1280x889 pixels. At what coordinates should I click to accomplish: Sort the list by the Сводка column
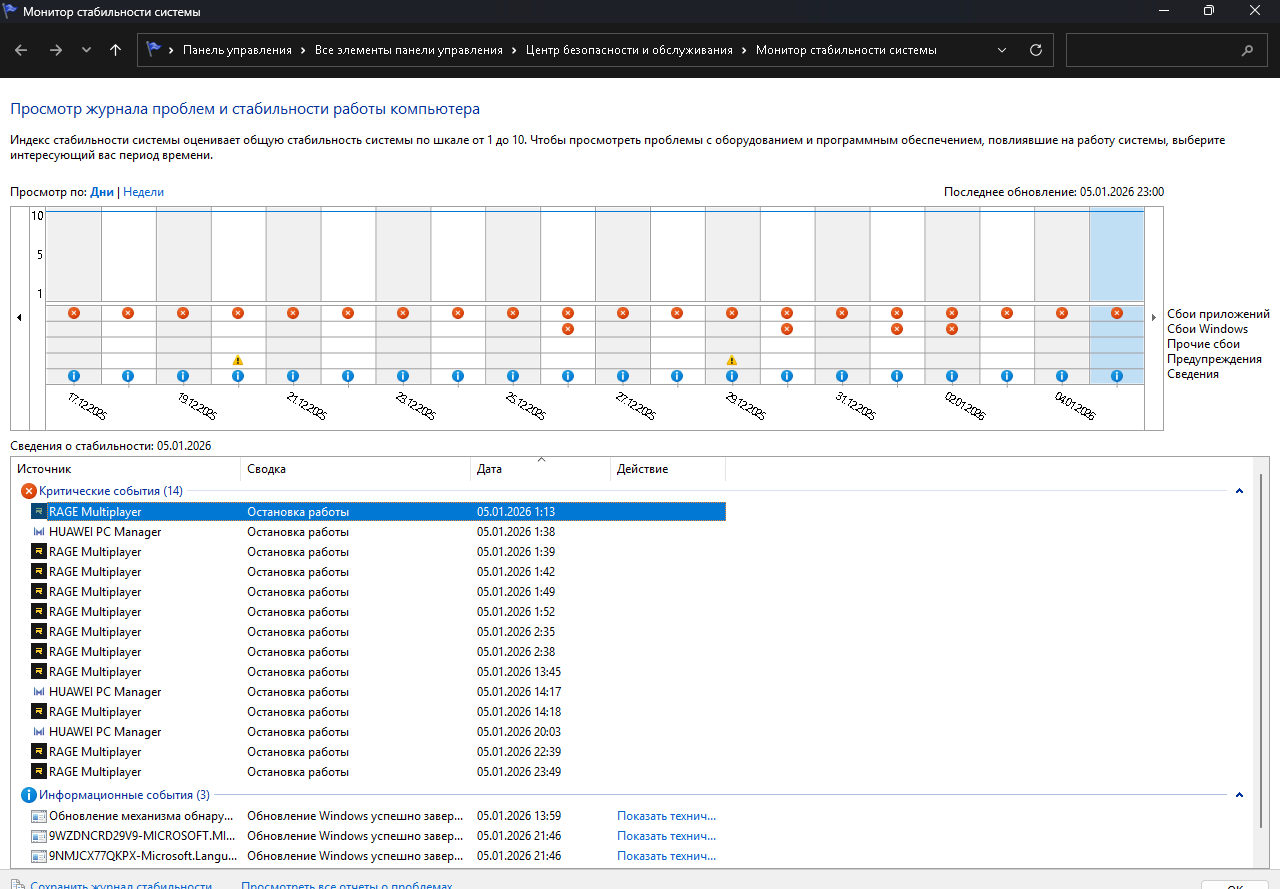tap(356, 469)
